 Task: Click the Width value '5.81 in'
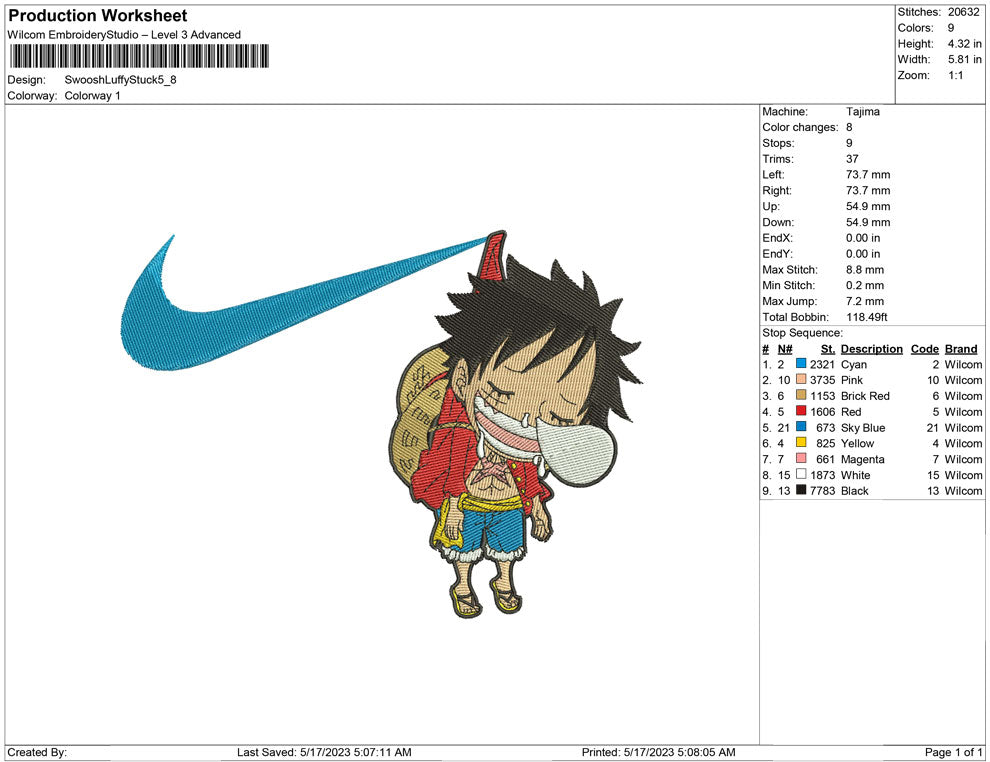click(964, 59)
